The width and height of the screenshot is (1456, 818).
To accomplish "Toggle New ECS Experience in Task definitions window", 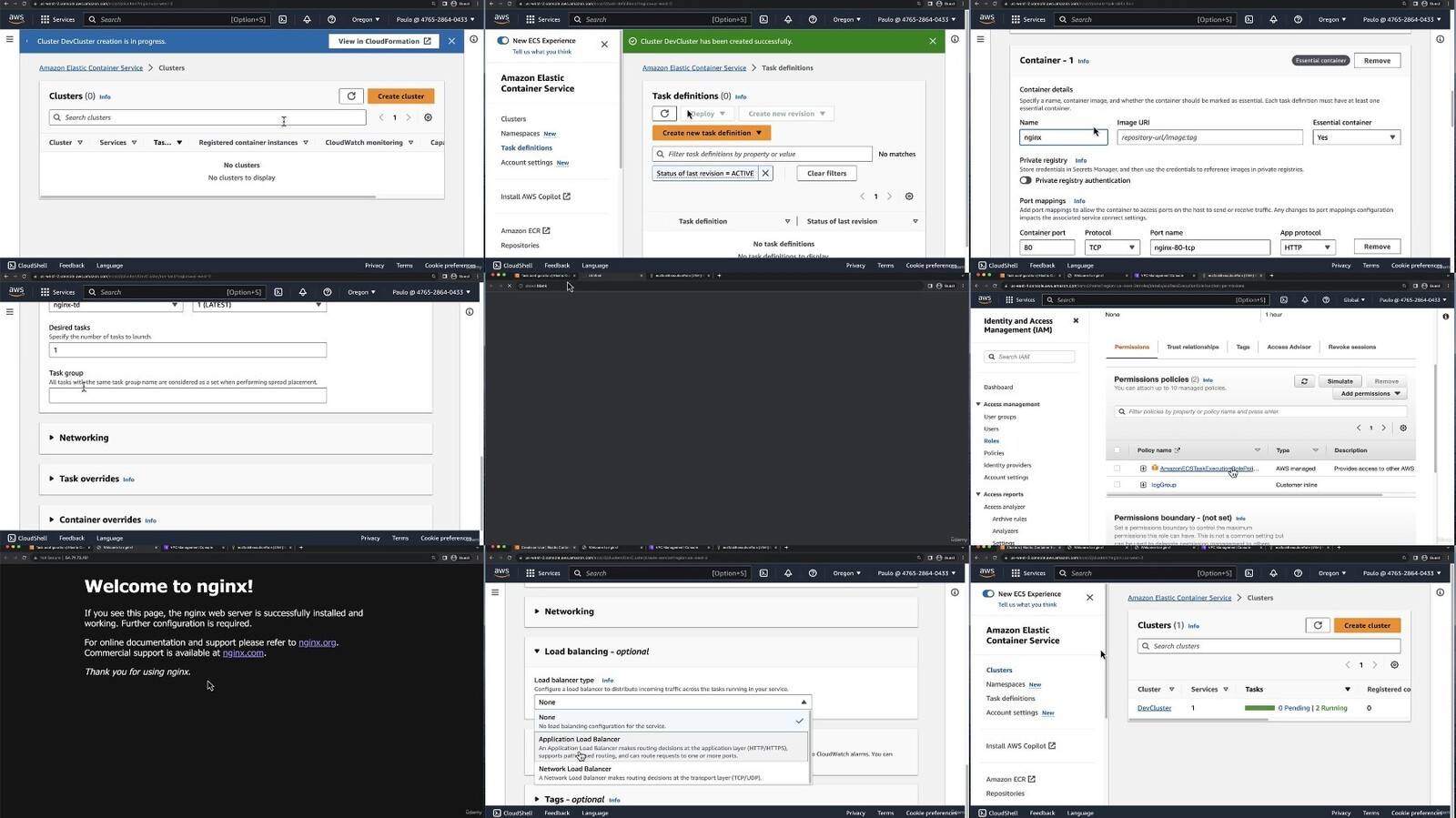I will coord(502,40).
